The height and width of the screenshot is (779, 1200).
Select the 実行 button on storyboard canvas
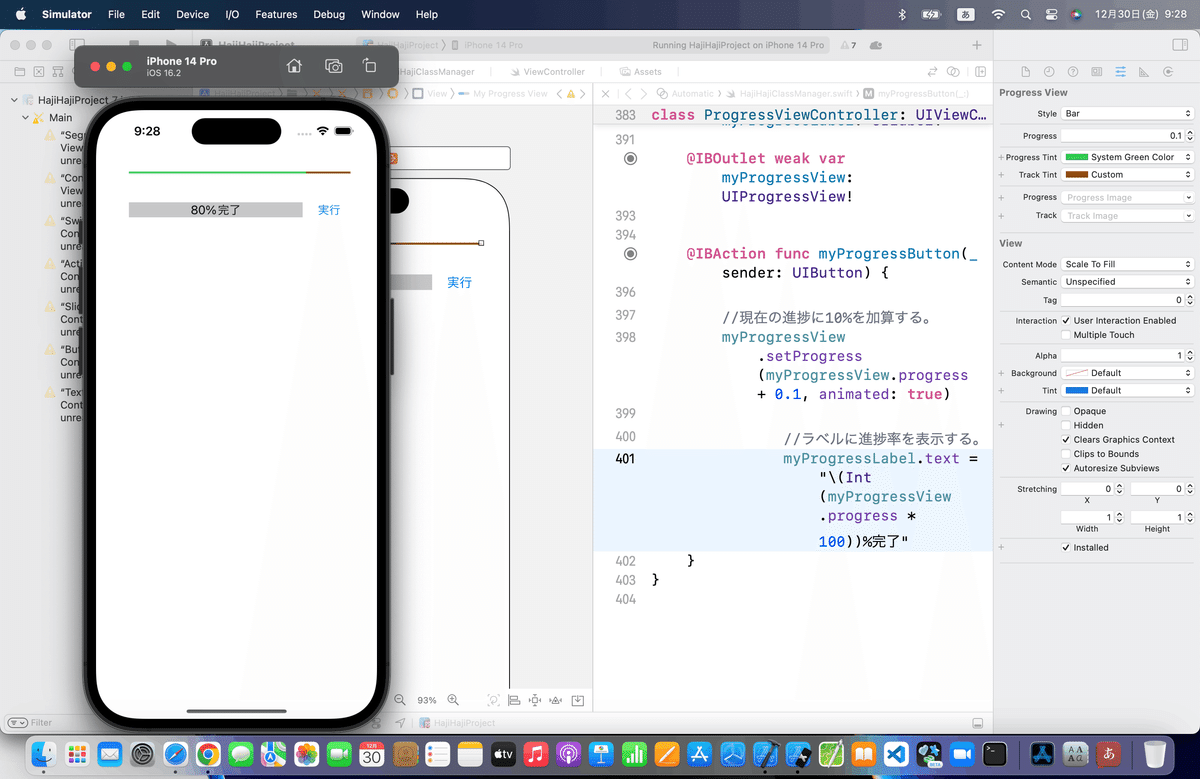tap(459, 283)
